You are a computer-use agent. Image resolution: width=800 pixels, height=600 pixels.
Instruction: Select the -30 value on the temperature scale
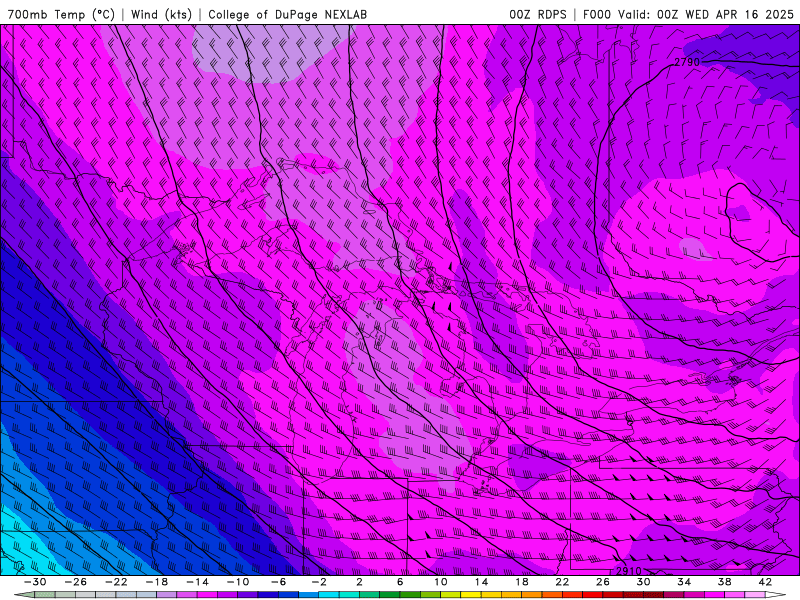[35, 582]
